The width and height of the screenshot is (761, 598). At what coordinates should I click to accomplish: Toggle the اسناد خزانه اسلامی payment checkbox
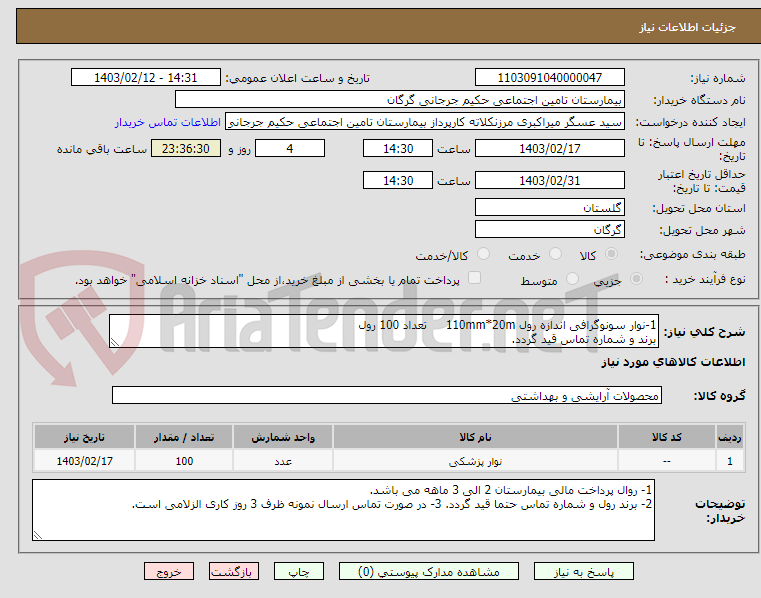tap(474, 278)
